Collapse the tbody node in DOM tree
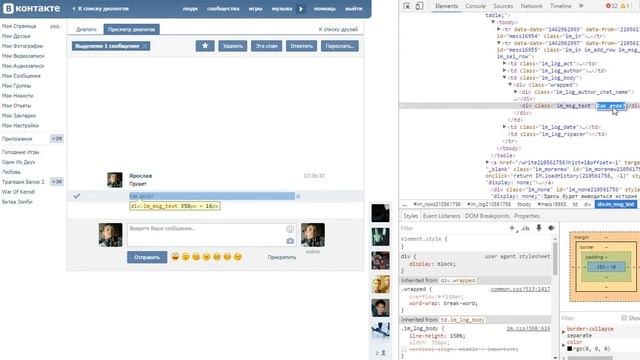Screen dimensions: 640x360 493,22
